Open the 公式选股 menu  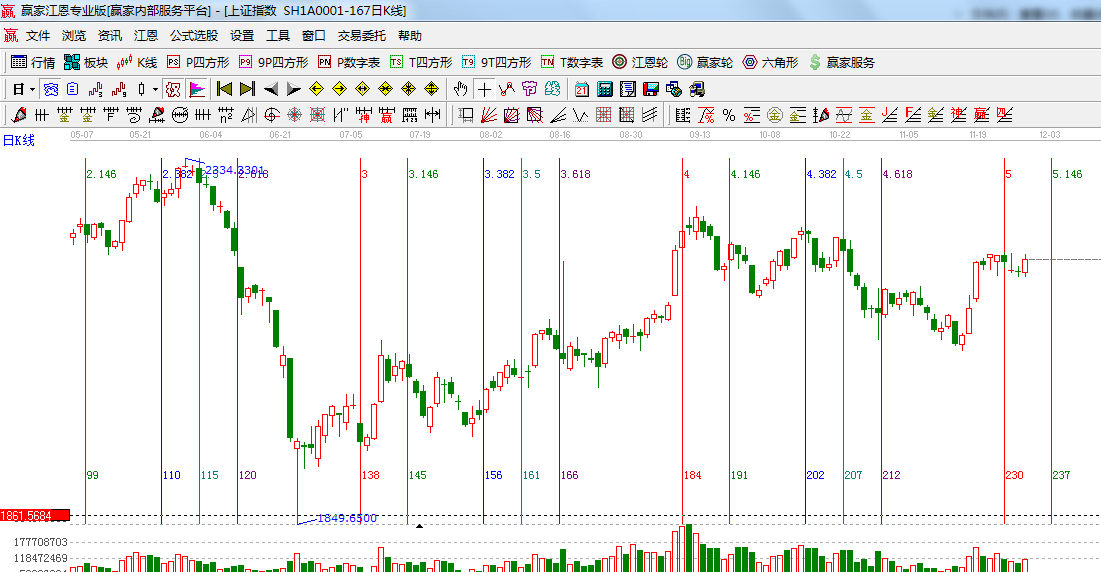point(193,35)
